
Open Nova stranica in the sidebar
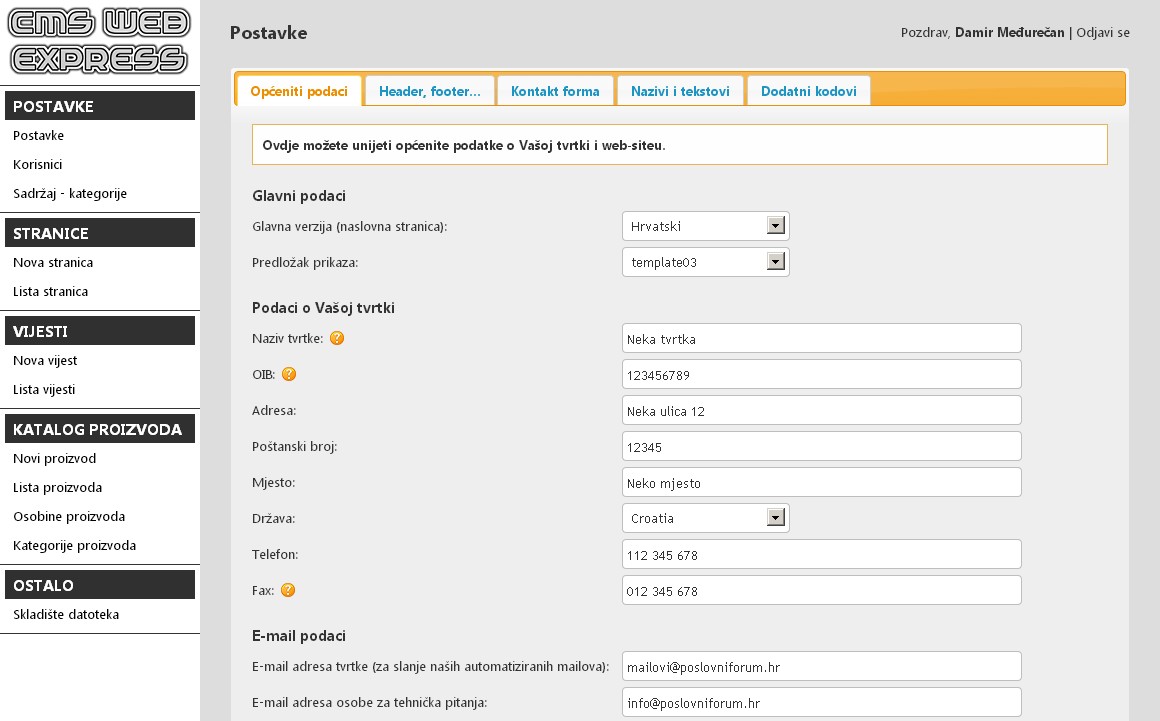point(51,262)
